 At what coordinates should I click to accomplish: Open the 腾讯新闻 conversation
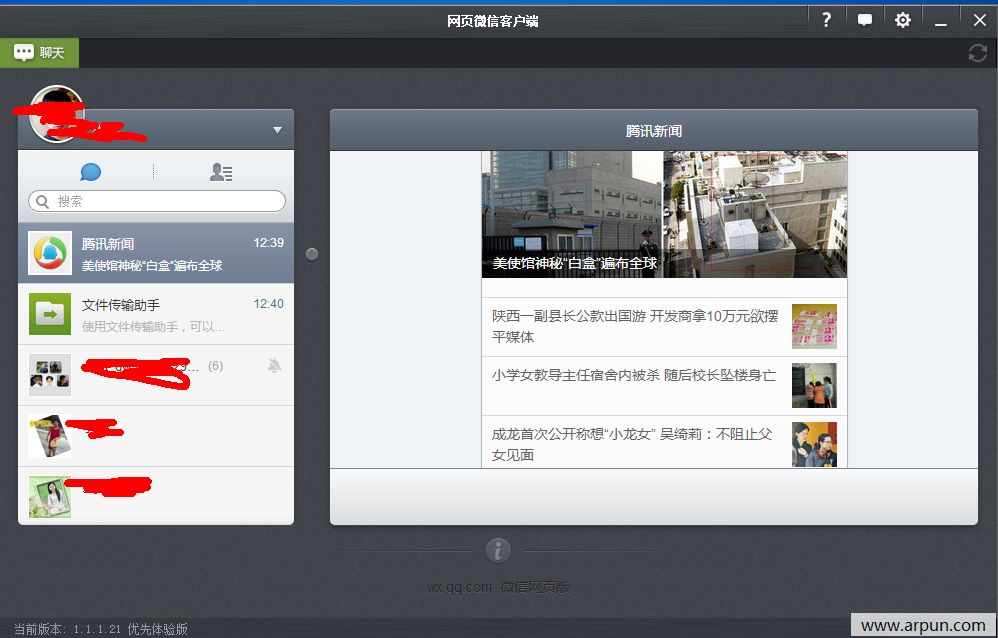156,253
